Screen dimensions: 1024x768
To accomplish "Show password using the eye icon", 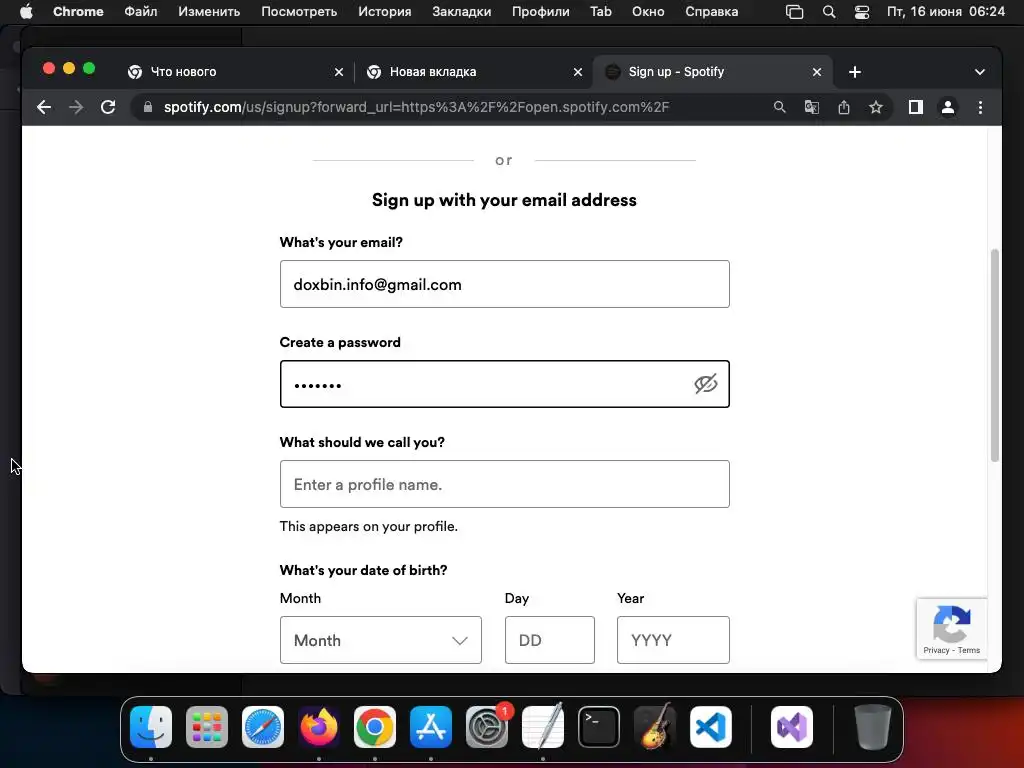I will [705, 384].
